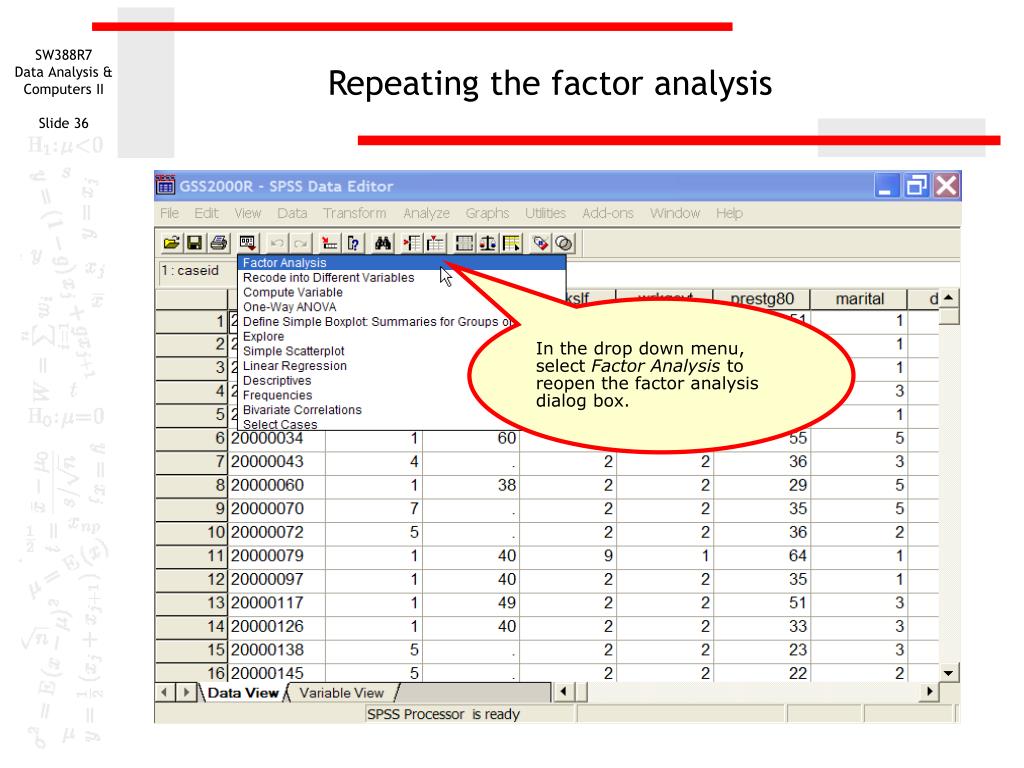Click the Variables info icon
Viewport: 1024px width, 768px height.
[x=353, y=244]
